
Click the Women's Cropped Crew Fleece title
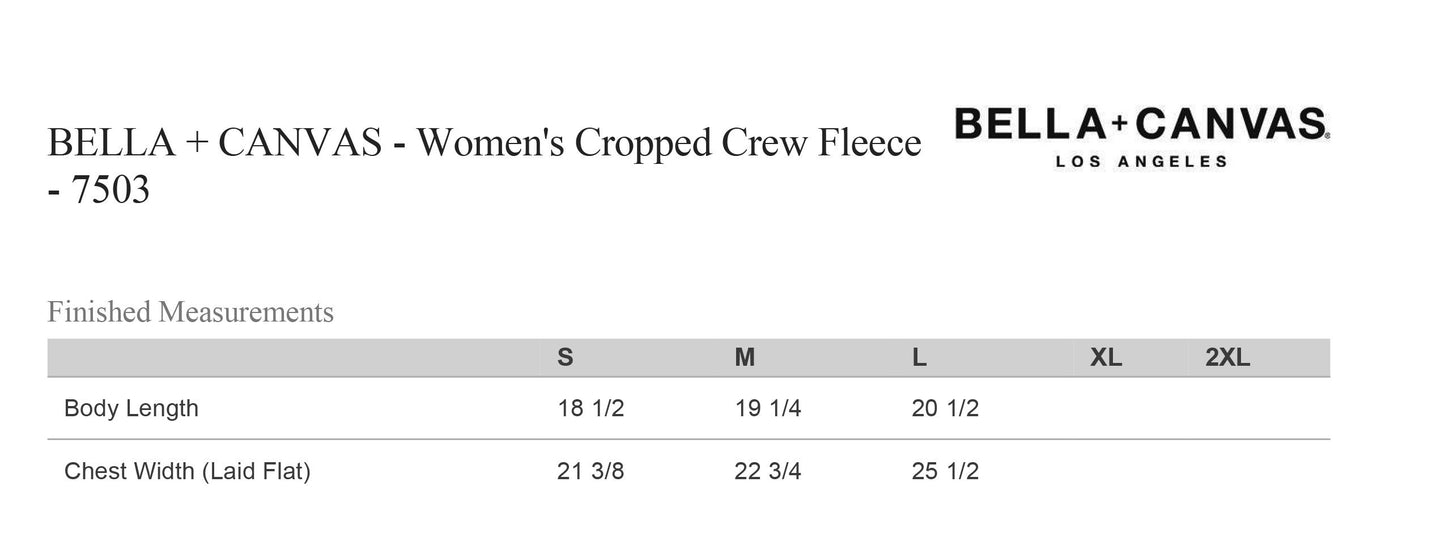(668, 144)
